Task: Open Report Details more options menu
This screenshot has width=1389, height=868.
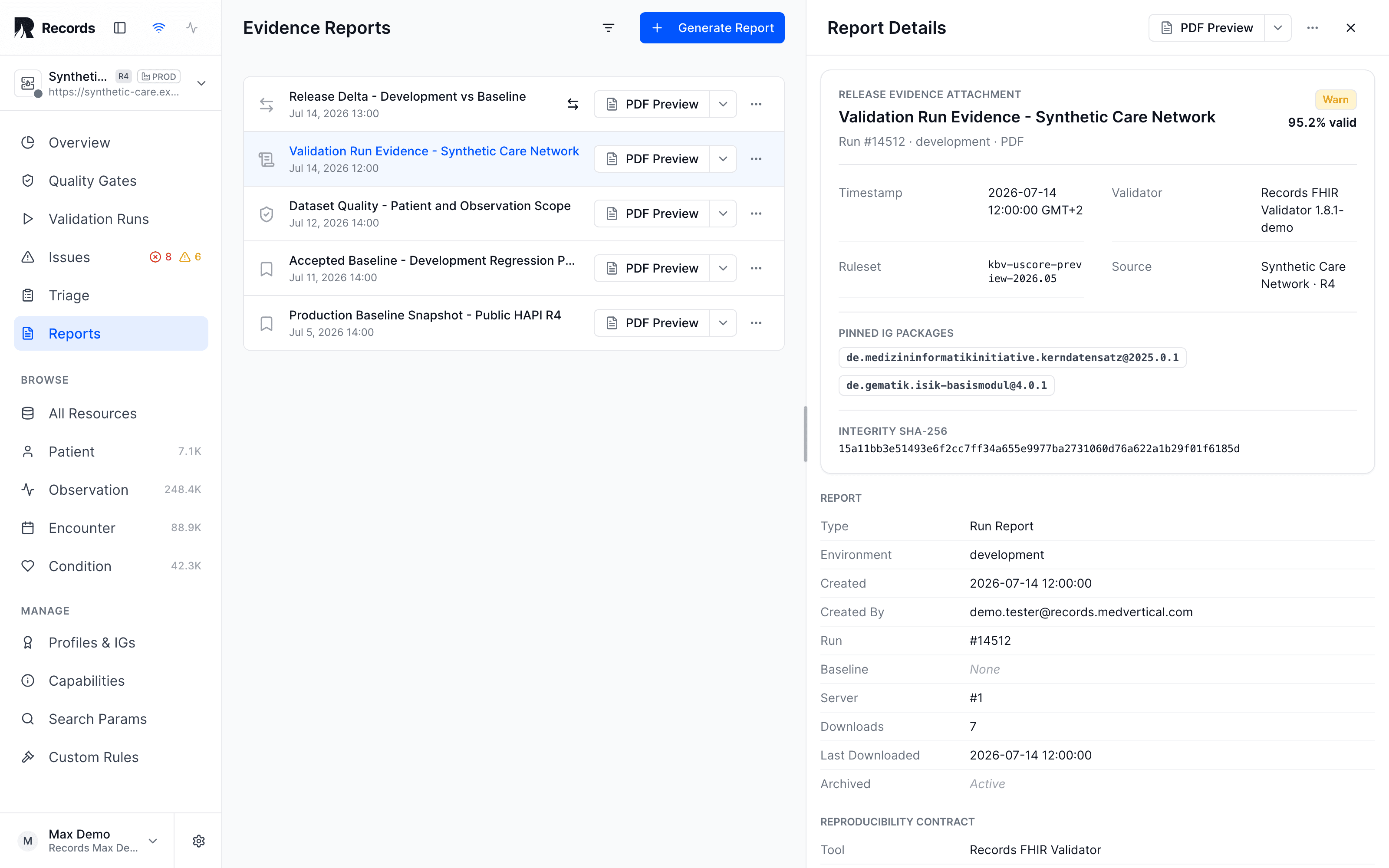Action: click(1312, 27)
